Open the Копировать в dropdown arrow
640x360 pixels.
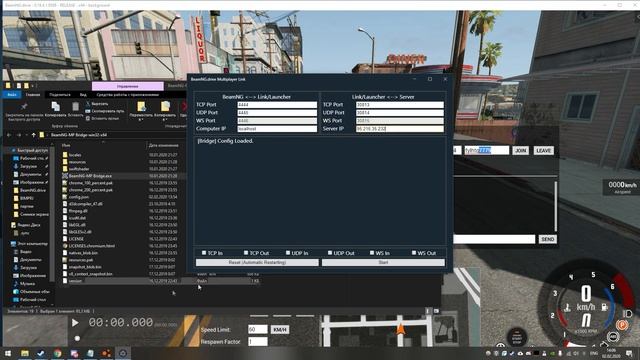[x=165, y=120]
